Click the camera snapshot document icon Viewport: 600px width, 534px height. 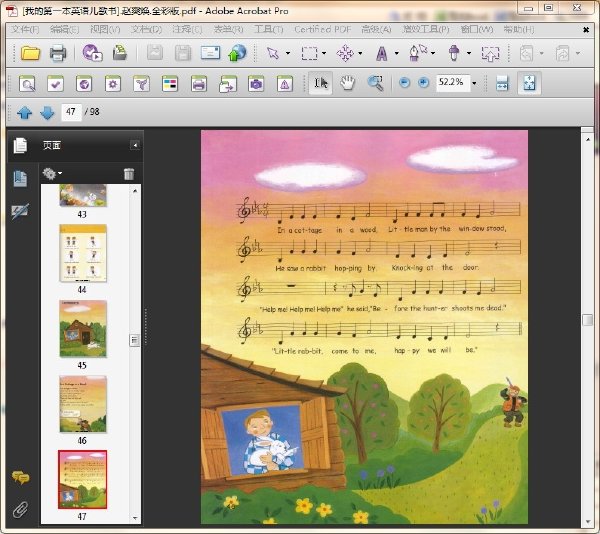point(256,83)
